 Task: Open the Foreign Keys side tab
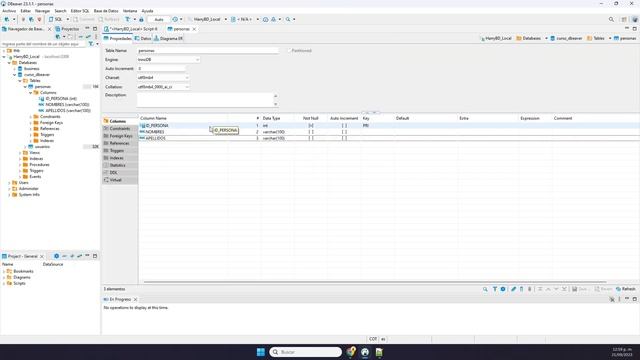click(120, 136)
